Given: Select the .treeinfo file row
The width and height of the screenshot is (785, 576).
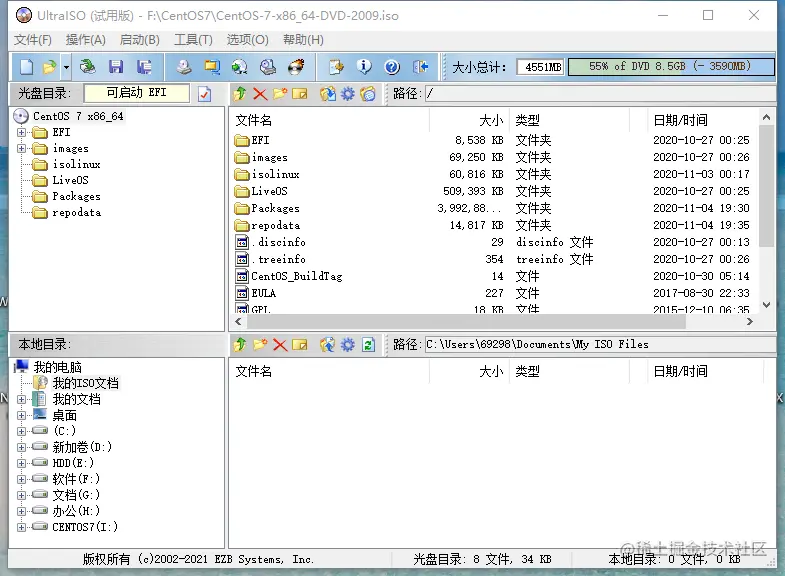Looking at the screenshot, I should (x=493, y=259).
